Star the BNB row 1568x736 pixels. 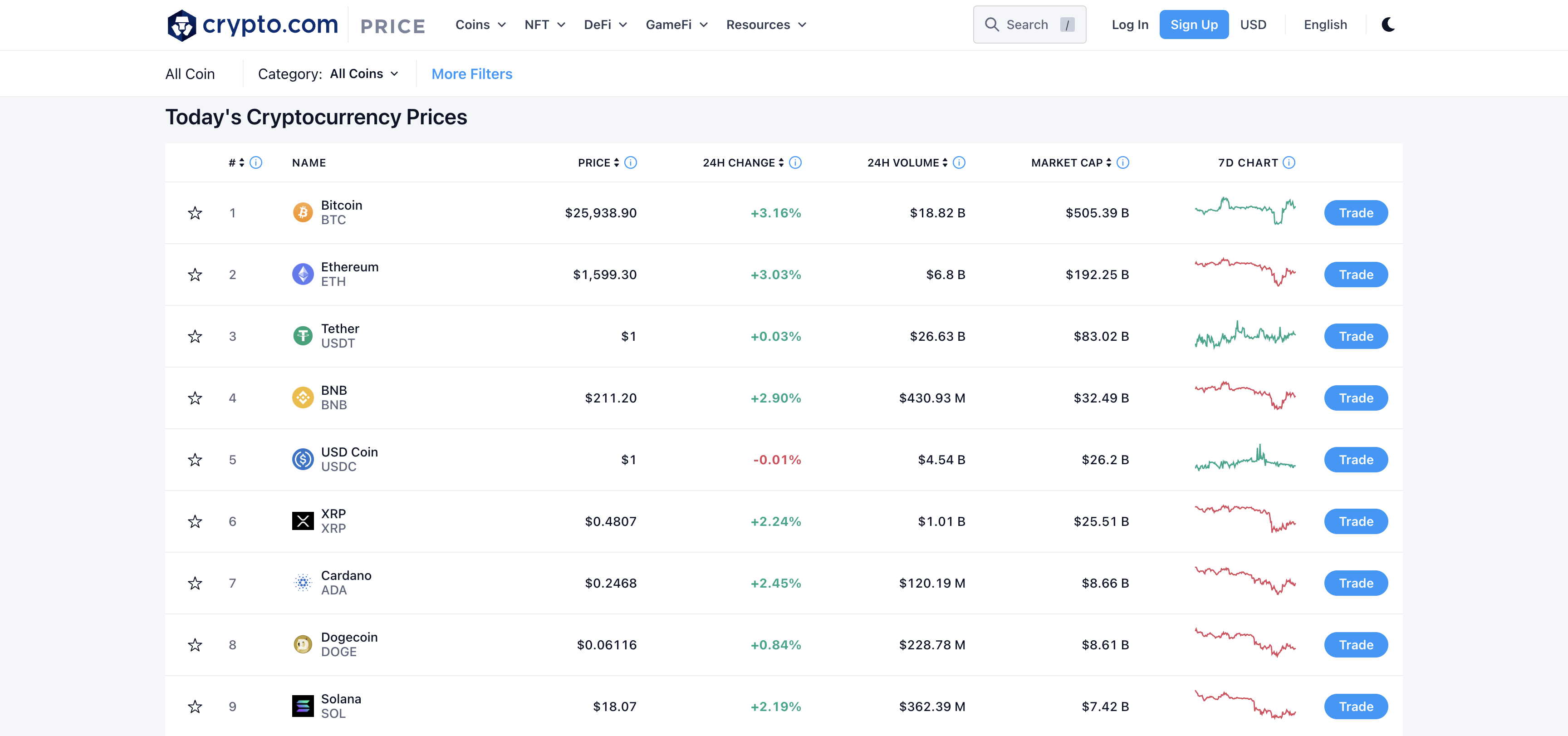[195, 398]
